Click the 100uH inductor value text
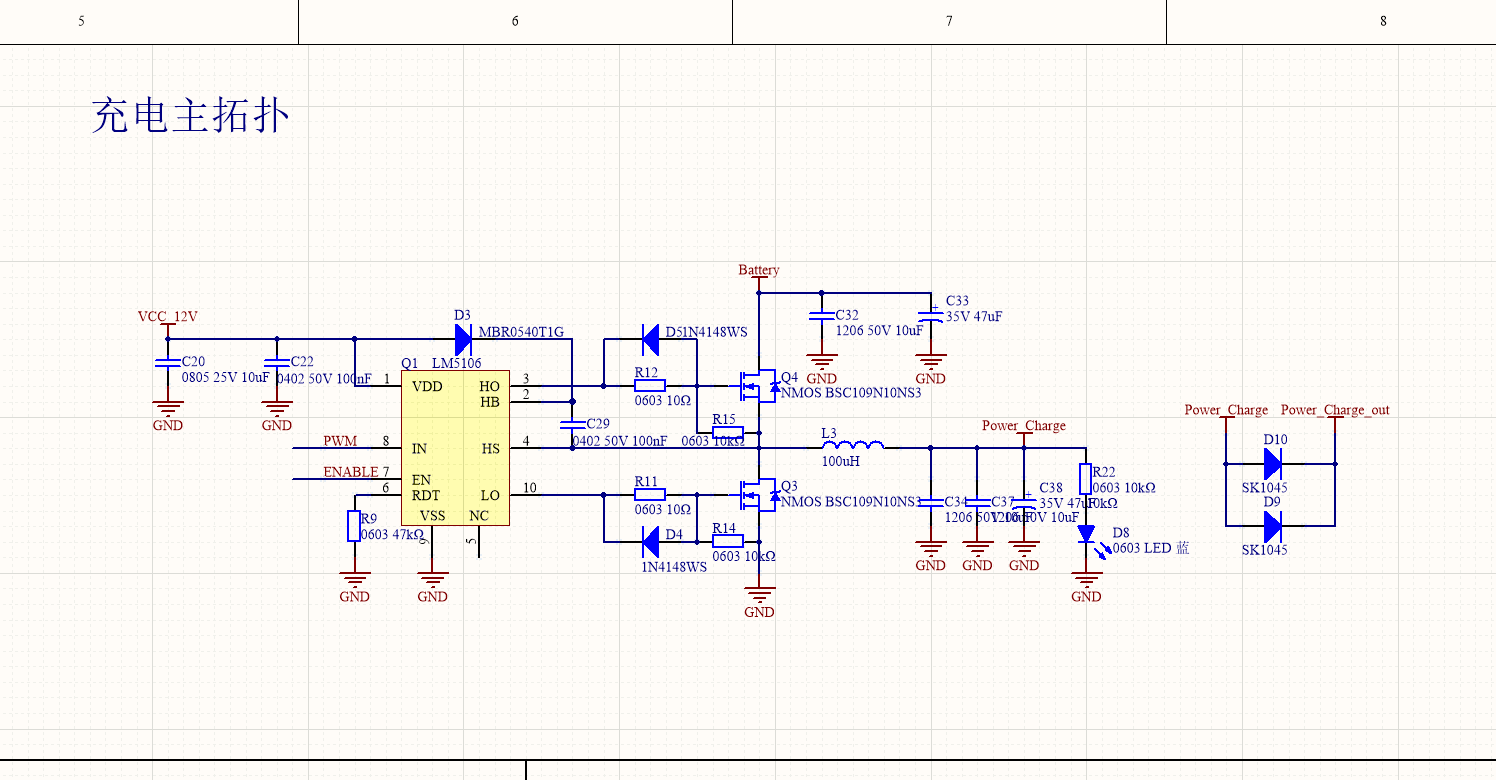This screenshot has width=1496, height=780. pyautogui.click(x=841, y=462)
